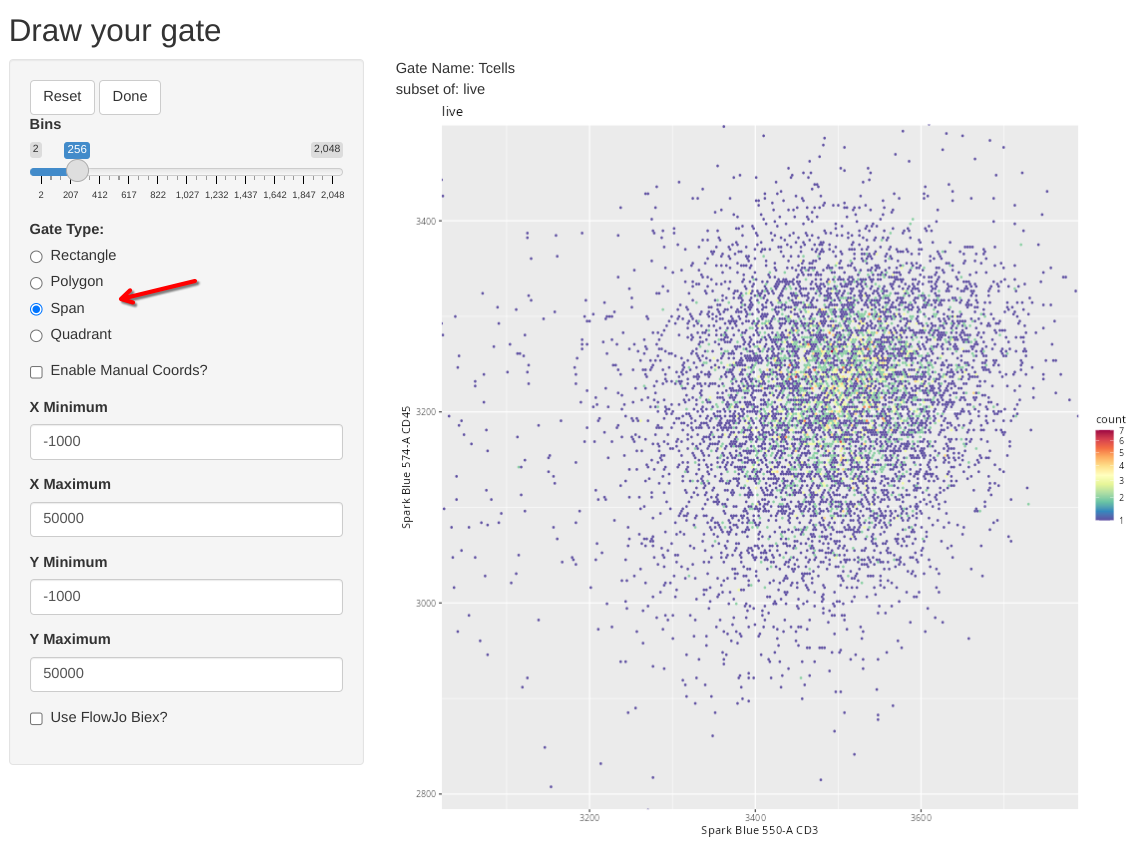
Task: Click the Draw your gate heading
Action: (115, 30)
